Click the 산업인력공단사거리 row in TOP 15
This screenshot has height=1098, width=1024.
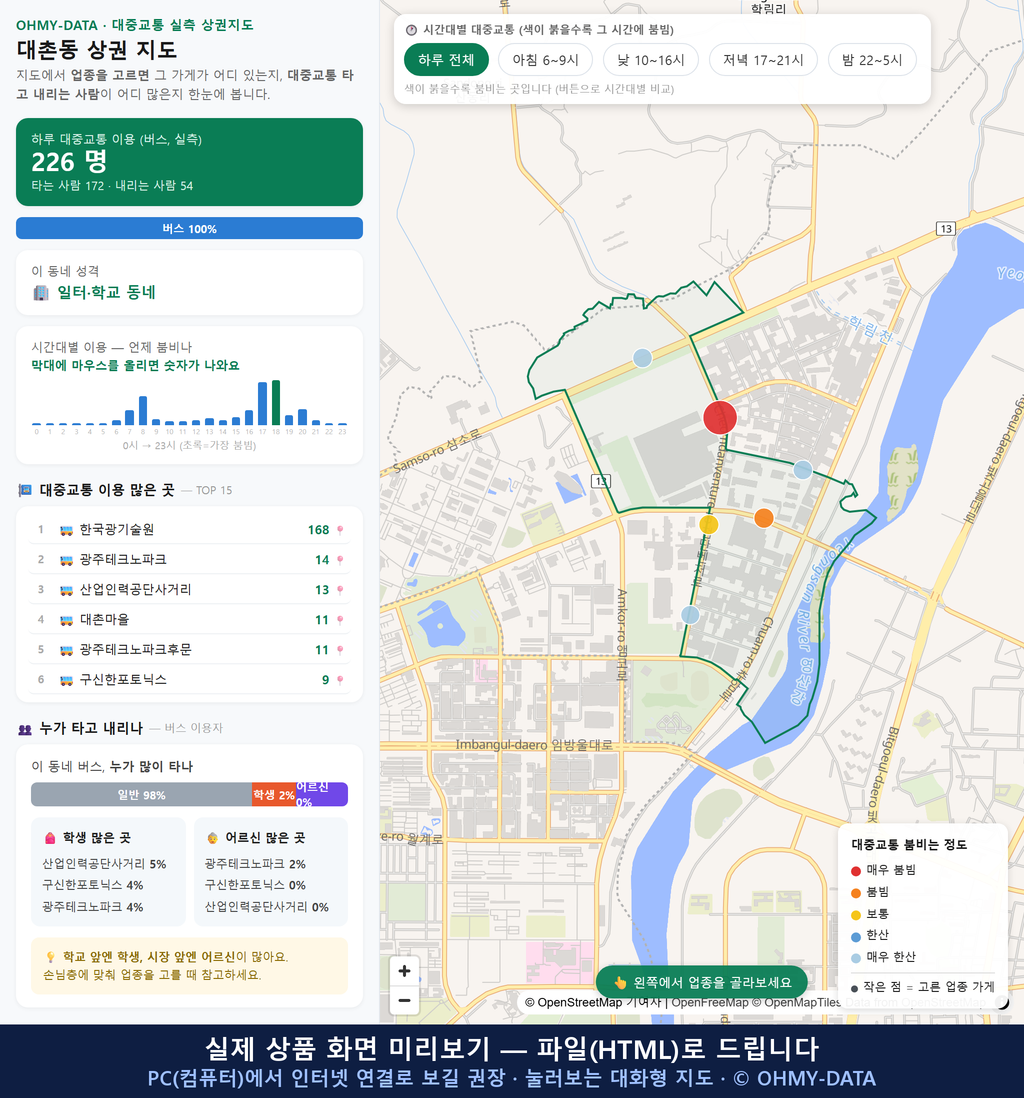pyautogui.click(x=189, y=590)
